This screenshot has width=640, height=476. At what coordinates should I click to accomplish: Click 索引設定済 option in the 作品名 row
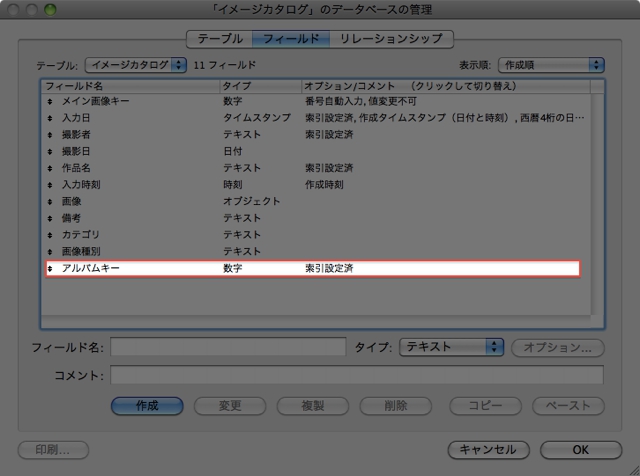pyautogui.click(x=329, y=168)
